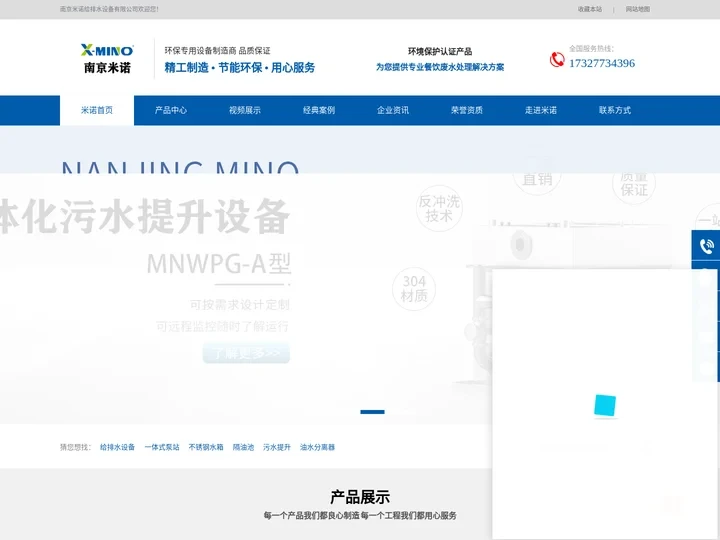This screenshot has height=540, width=720.
Task: Click the welcome text 南京米诺给排水设备有限公司欢迎您
Action: click(x=109, y=9)
